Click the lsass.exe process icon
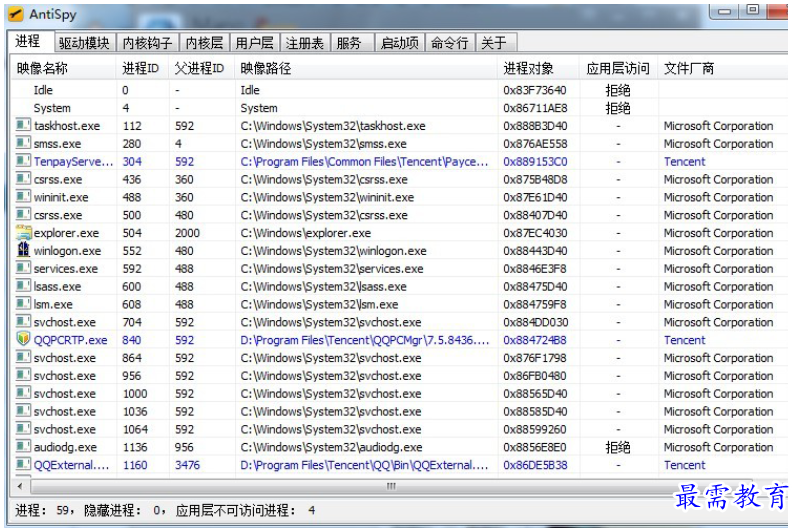Viewport: 797px width, 528px height. point(23,286)
